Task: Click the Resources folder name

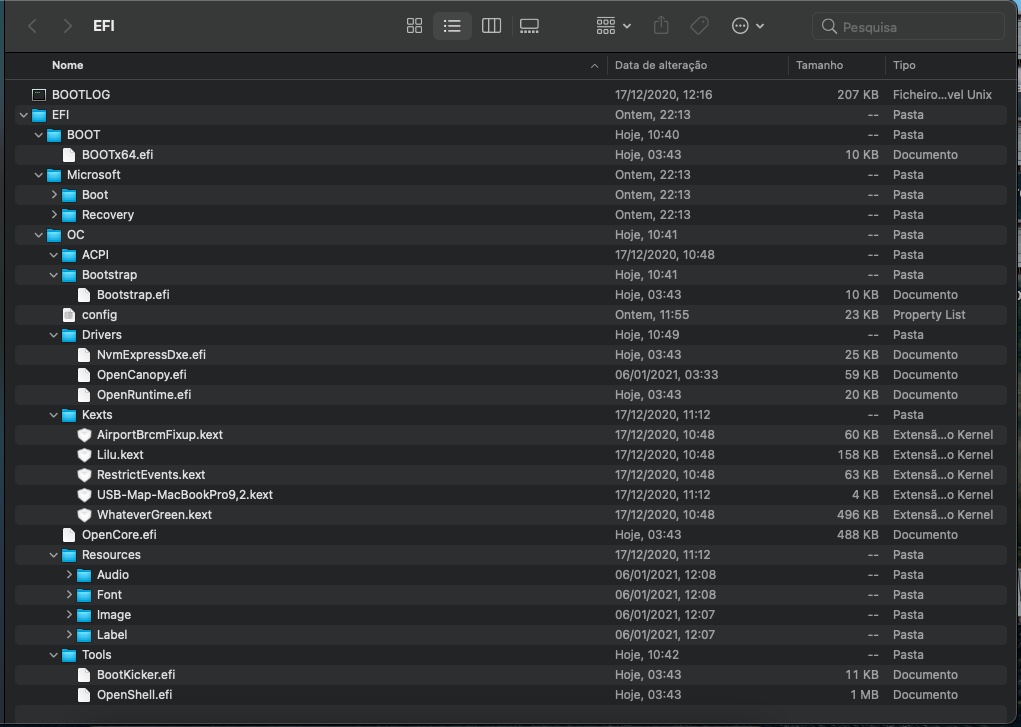Action: tap(111, 555)
